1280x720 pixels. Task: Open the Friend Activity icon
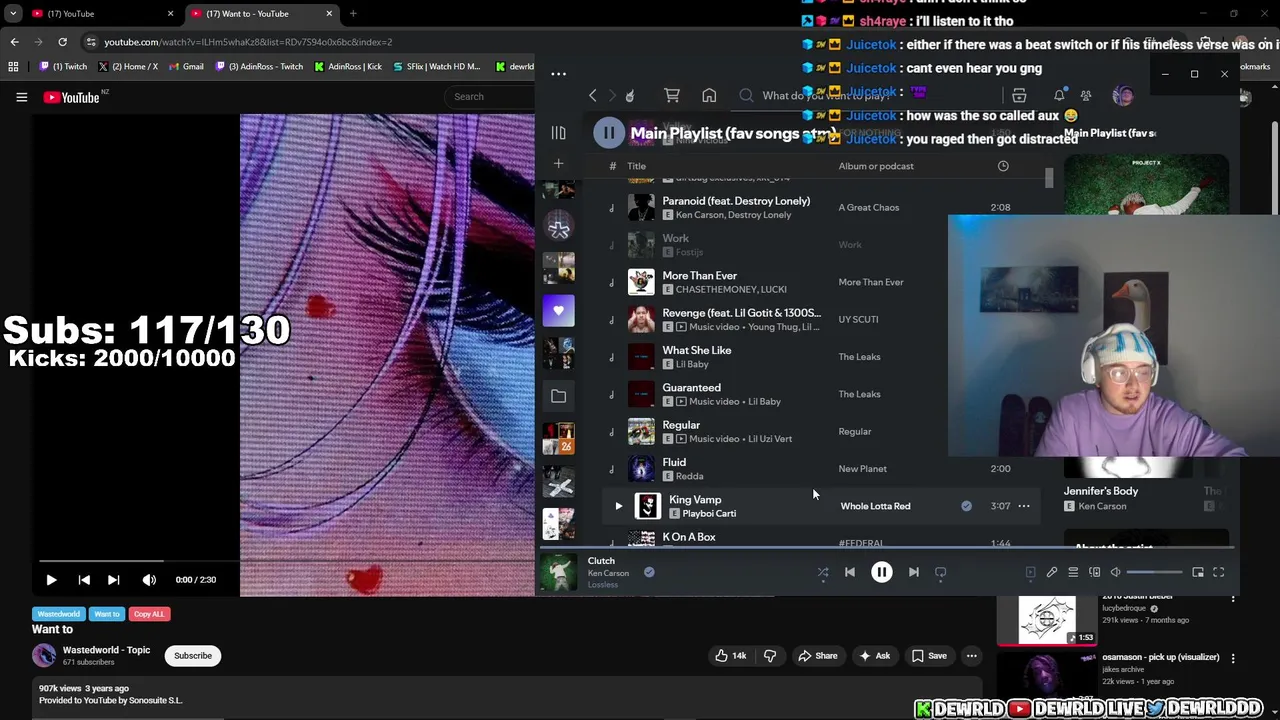click(1086, 96)
